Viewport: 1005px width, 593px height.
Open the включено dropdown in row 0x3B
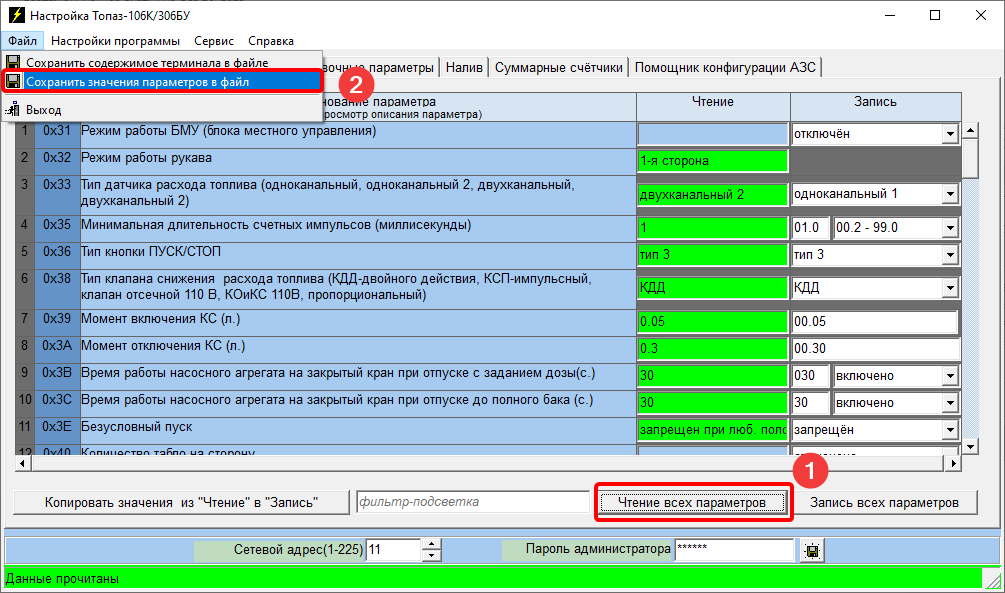[x=950, y=376]
